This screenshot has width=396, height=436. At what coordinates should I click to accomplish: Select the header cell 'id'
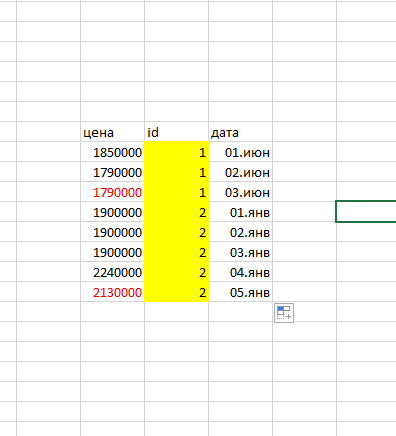[176, 132]
